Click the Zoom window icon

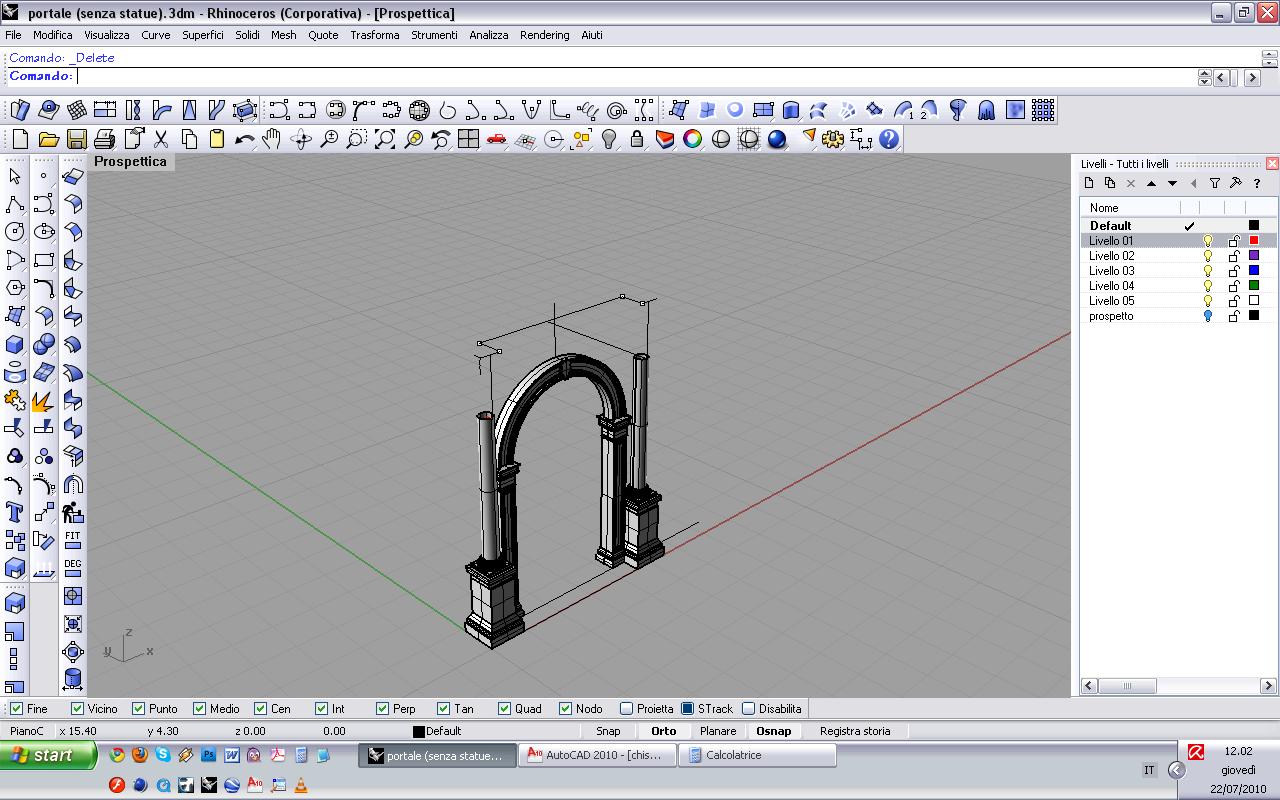coord(356,139)
